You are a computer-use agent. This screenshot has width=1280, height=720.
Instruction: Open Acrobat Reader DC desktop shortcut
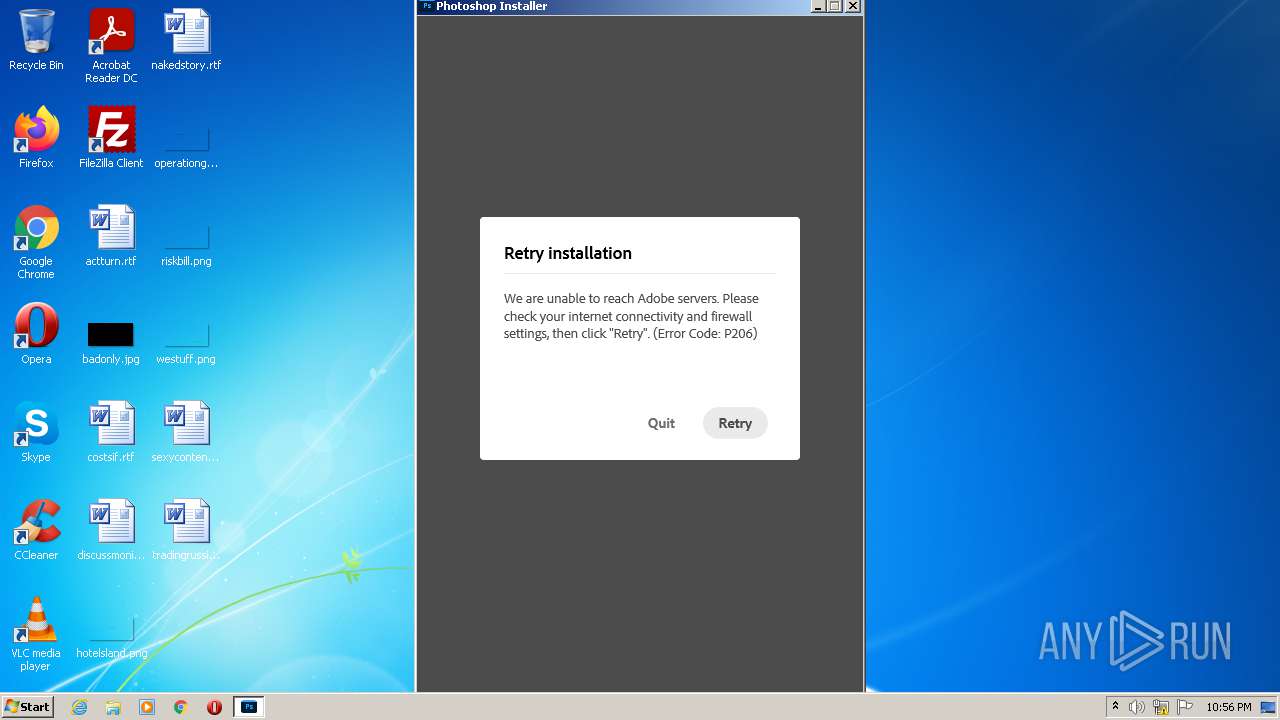111,46
